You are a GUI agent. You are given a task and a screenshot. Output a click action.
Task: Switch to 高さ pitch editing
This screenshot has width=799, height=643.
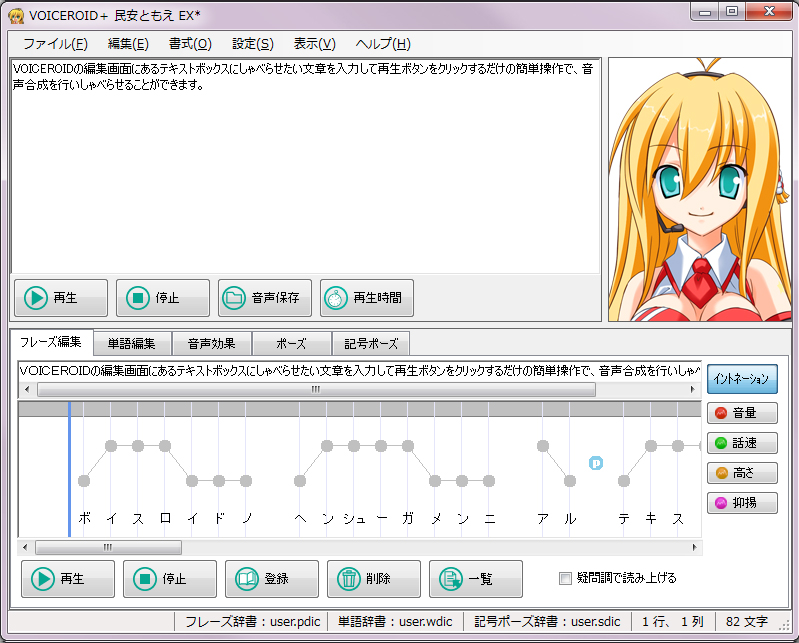[742, 473]
